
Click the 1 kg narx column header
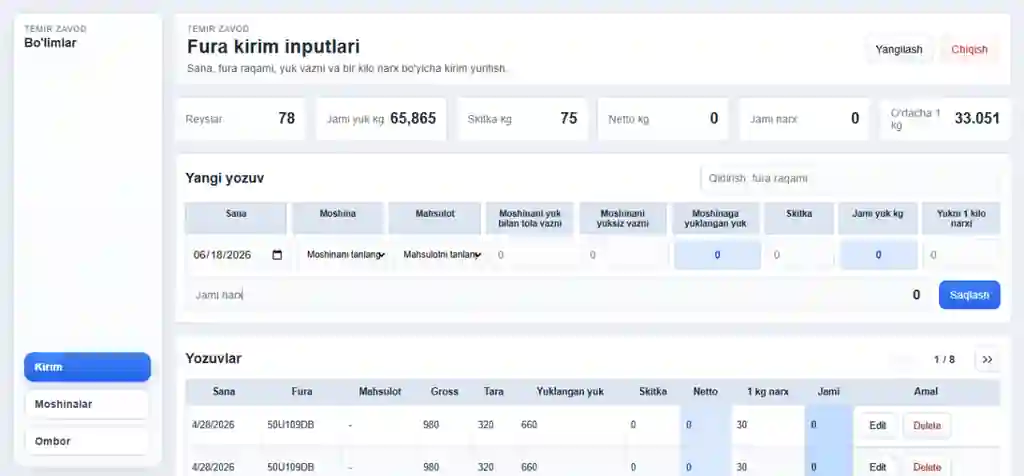[x=768, y=392]
